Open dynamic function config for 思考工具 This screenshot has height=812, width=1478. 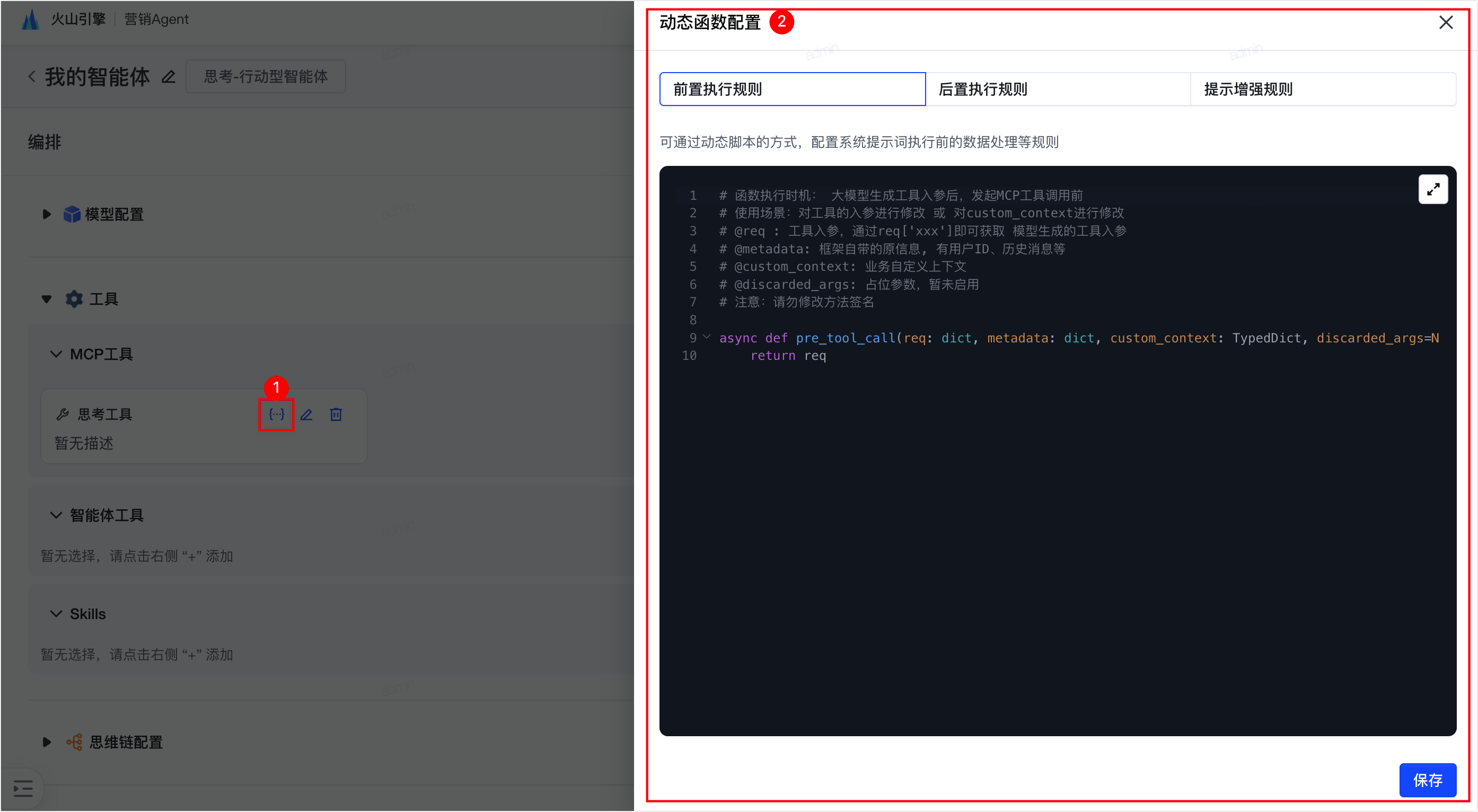pyautogui.click(x=276, y=414)
